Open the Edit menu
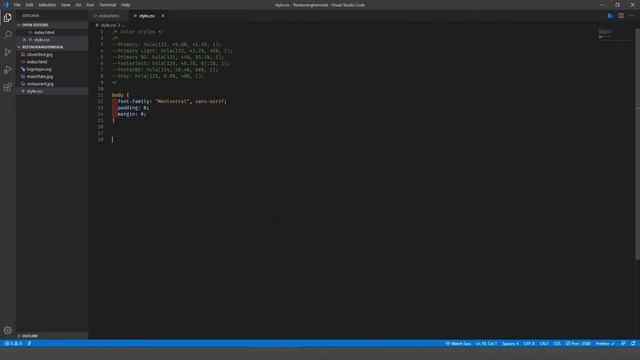This screenshot has width=640, height=360. 29,5
